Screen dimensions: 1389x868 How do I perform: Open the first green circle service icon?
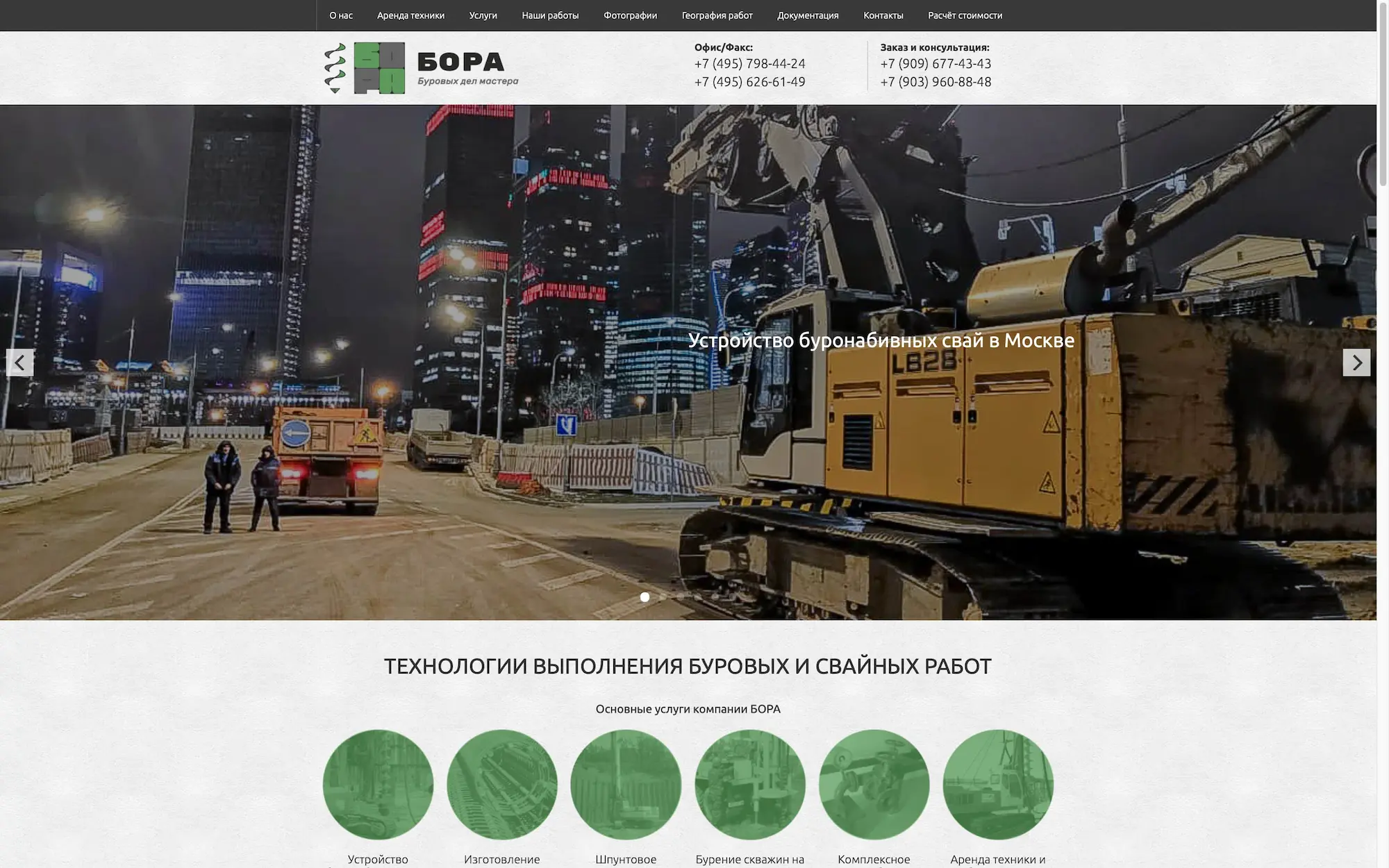[x=378, y=785]
